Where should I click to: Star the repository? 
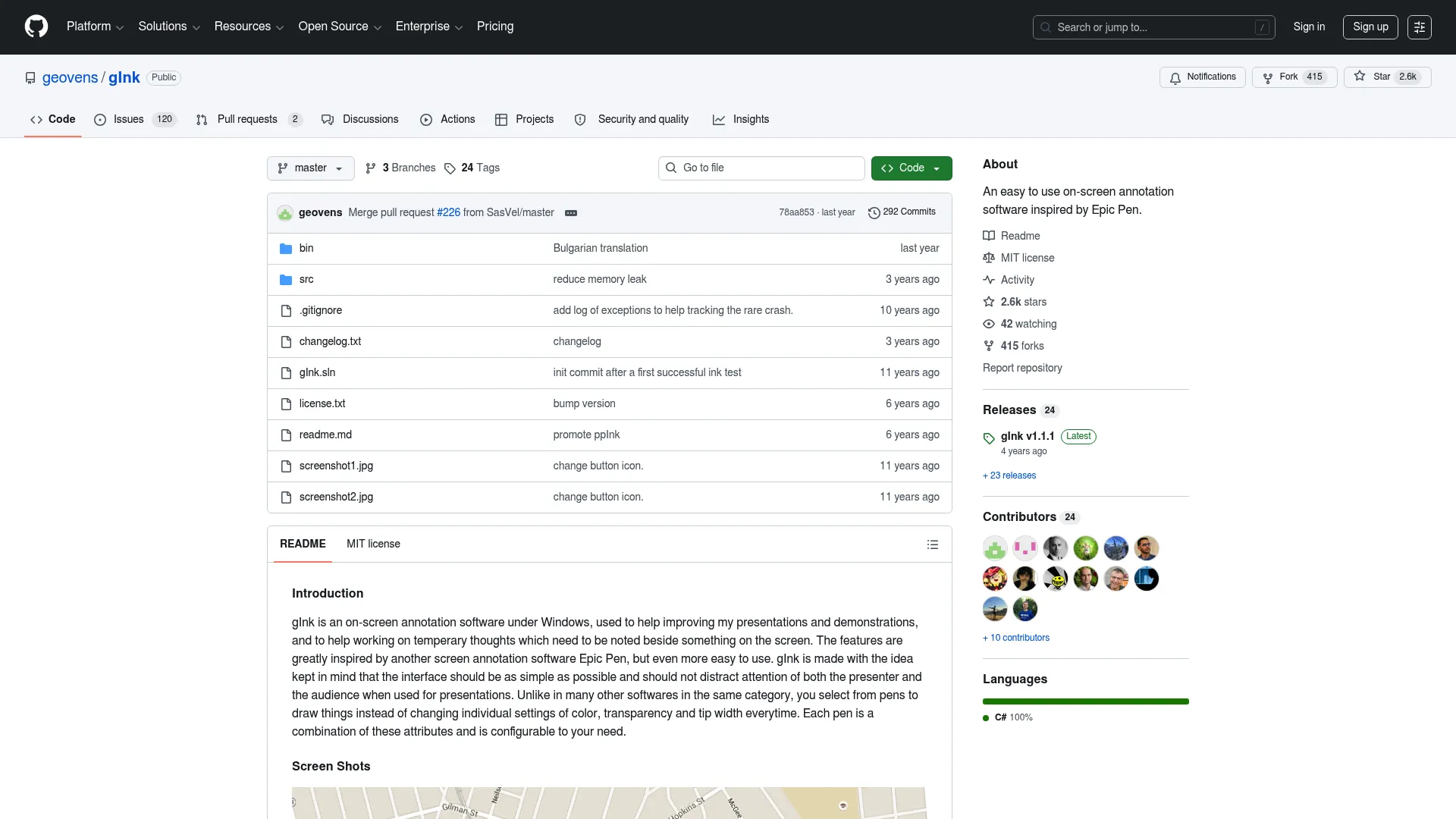click(1387, 77)
